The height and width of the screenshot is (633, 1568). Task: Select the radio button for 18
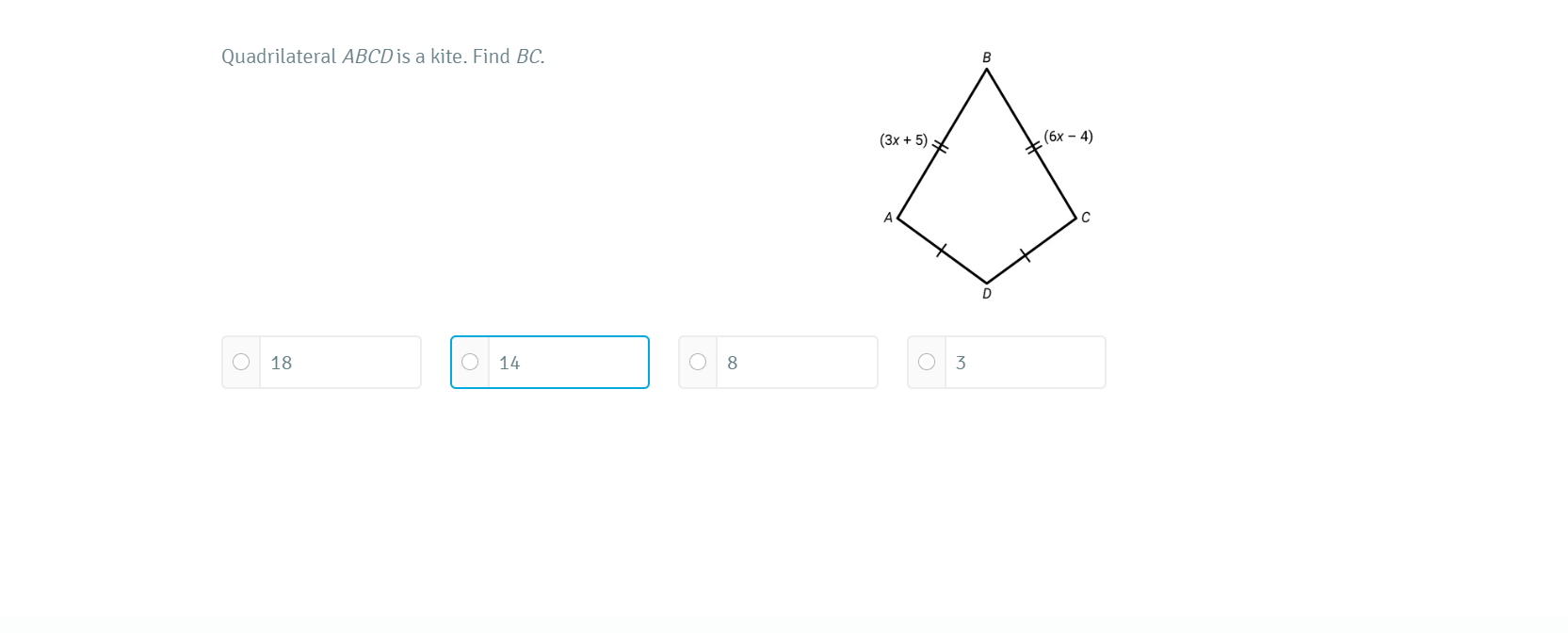[241, 362]
